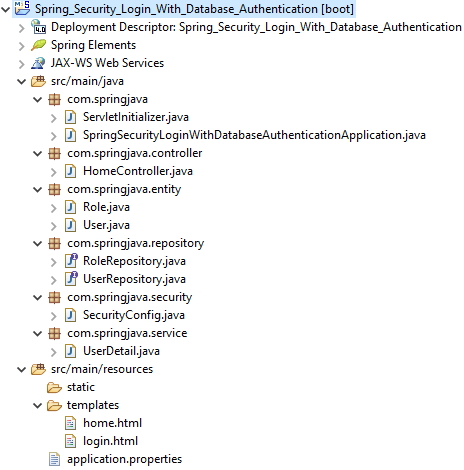Screen dimensions: 464x470
Task: Click the JAX-WS Web Services icon
Action: click(x=38, y=63)
